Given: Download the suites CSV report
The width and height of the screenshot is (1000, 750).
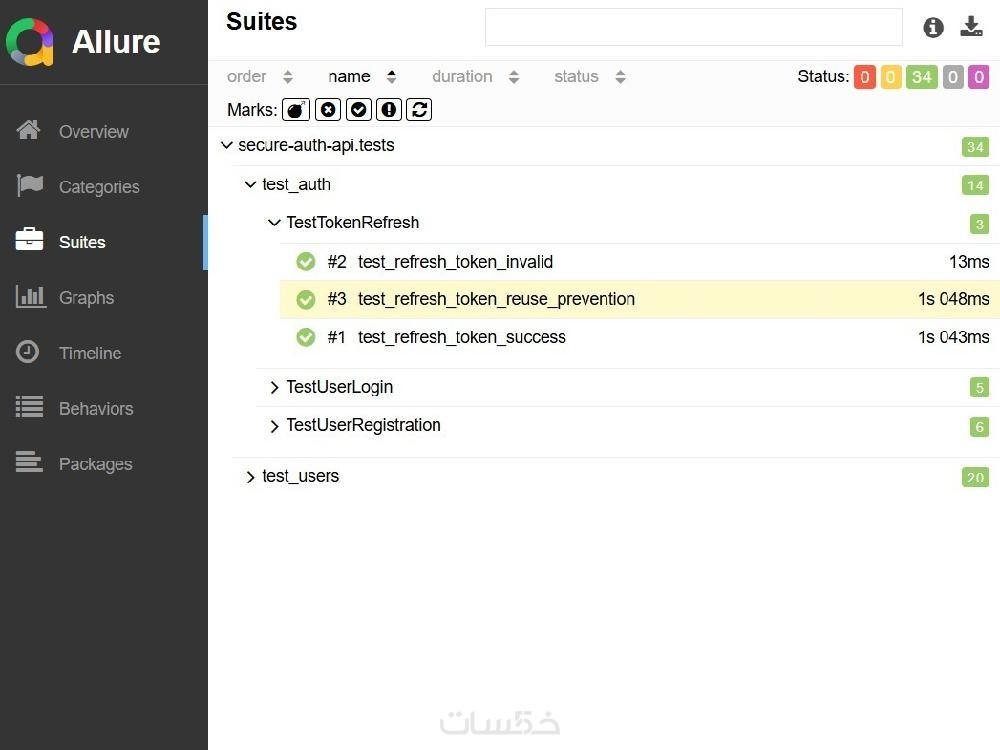Looking at the screenshot, I should [x=971, y=27].
